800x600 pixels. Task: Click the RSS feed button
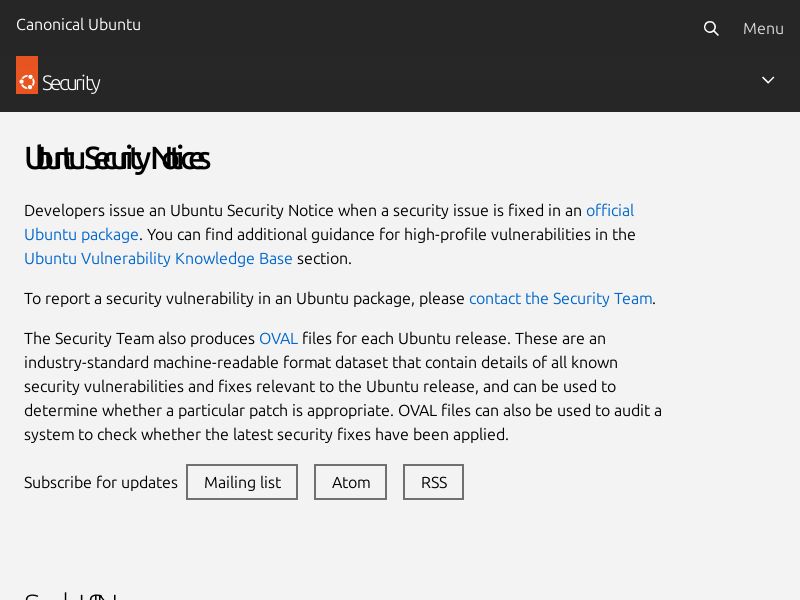coord(434,482)
